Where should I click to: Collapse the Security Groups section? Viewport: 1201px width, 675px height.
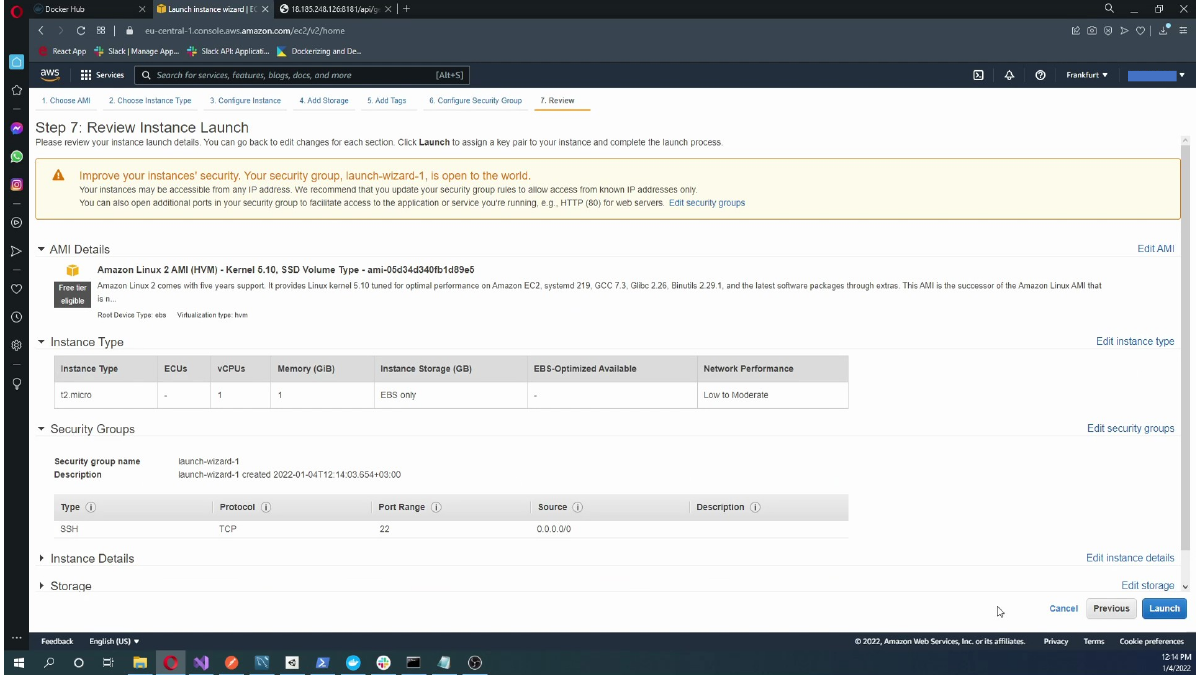pyautogui.click(x=41, y=429)
